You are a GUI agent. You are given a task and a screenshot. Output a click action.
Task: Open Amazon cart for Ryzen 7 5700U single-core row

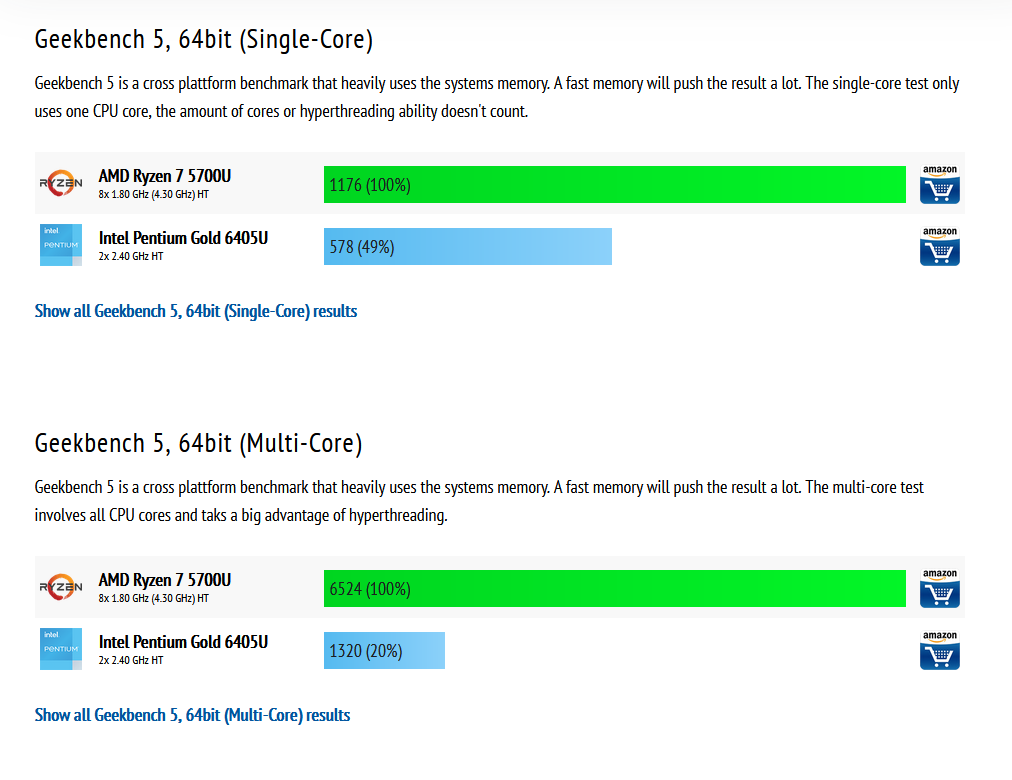click(939, 184)
